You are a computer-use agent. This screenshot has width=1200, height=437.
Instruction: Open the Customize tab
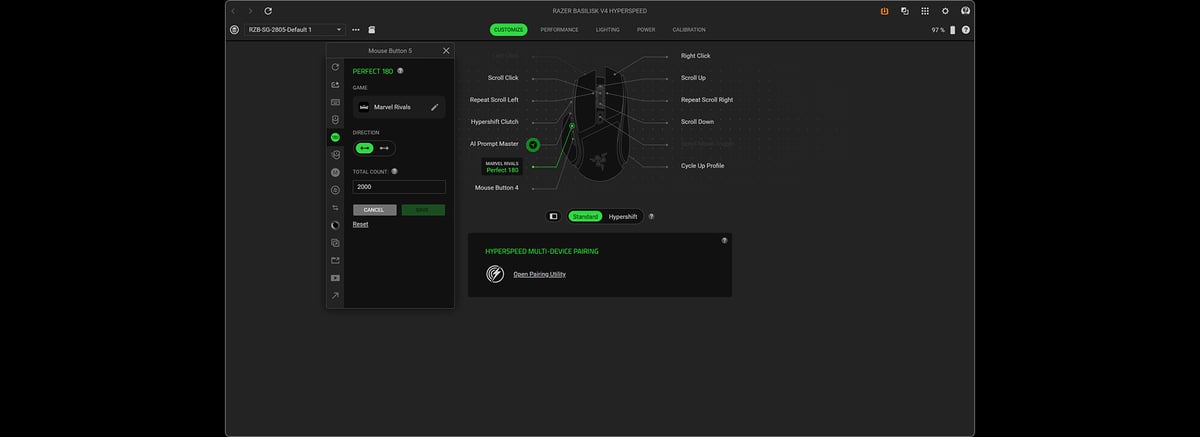509,30
